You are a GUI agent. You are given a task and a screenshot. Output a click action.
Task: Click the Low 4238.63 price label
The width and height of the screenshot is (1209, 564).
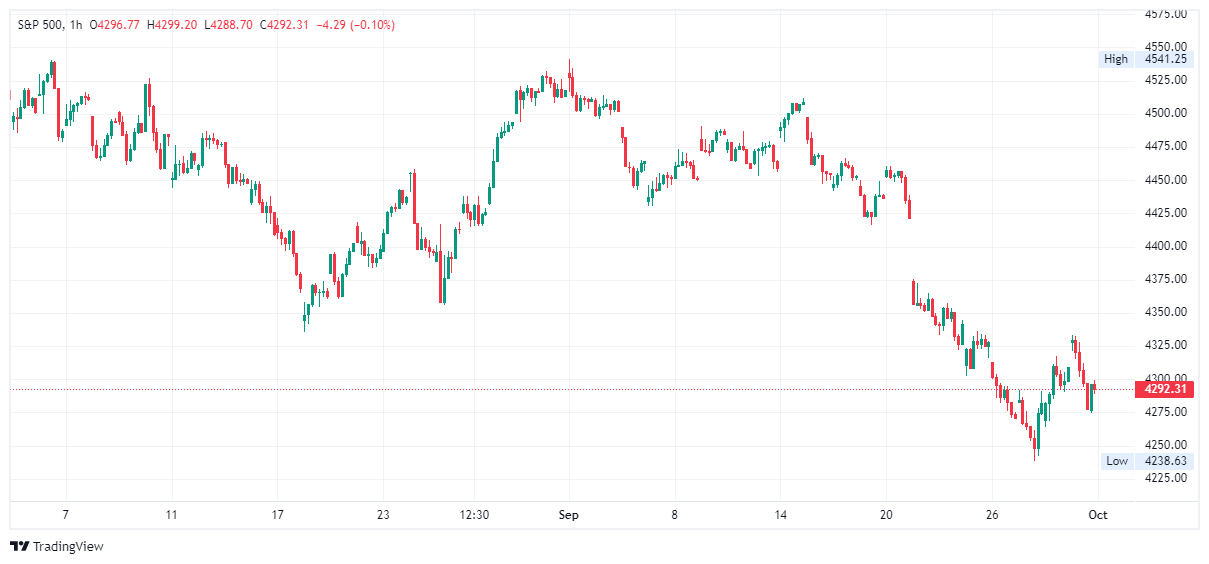tap(1147, 461)
